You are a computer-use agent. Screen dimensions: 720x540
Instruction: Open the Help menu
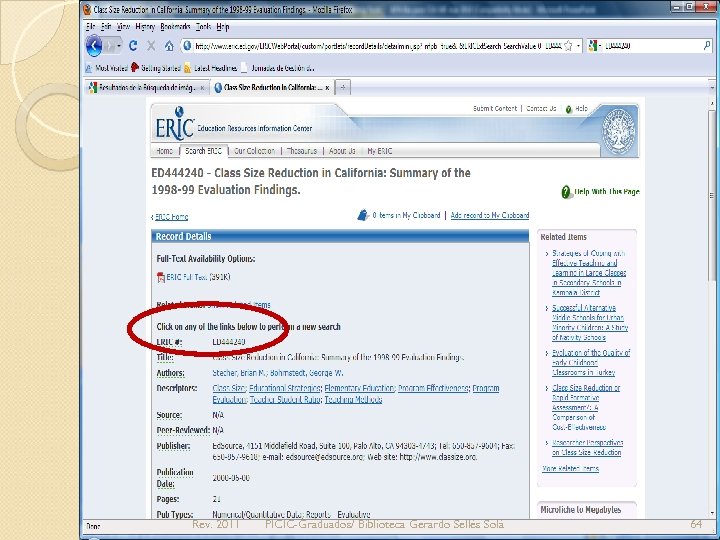click(223, 27)
